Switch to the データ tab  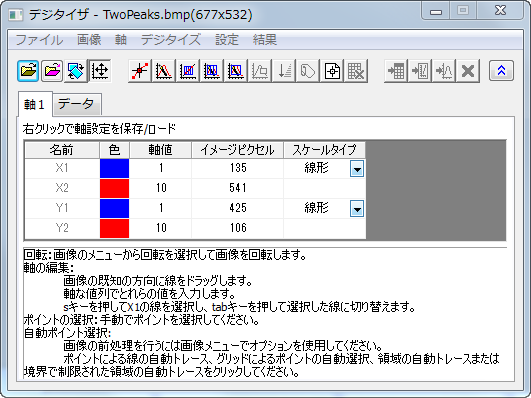pyautogui.click(x=77, y=104)
